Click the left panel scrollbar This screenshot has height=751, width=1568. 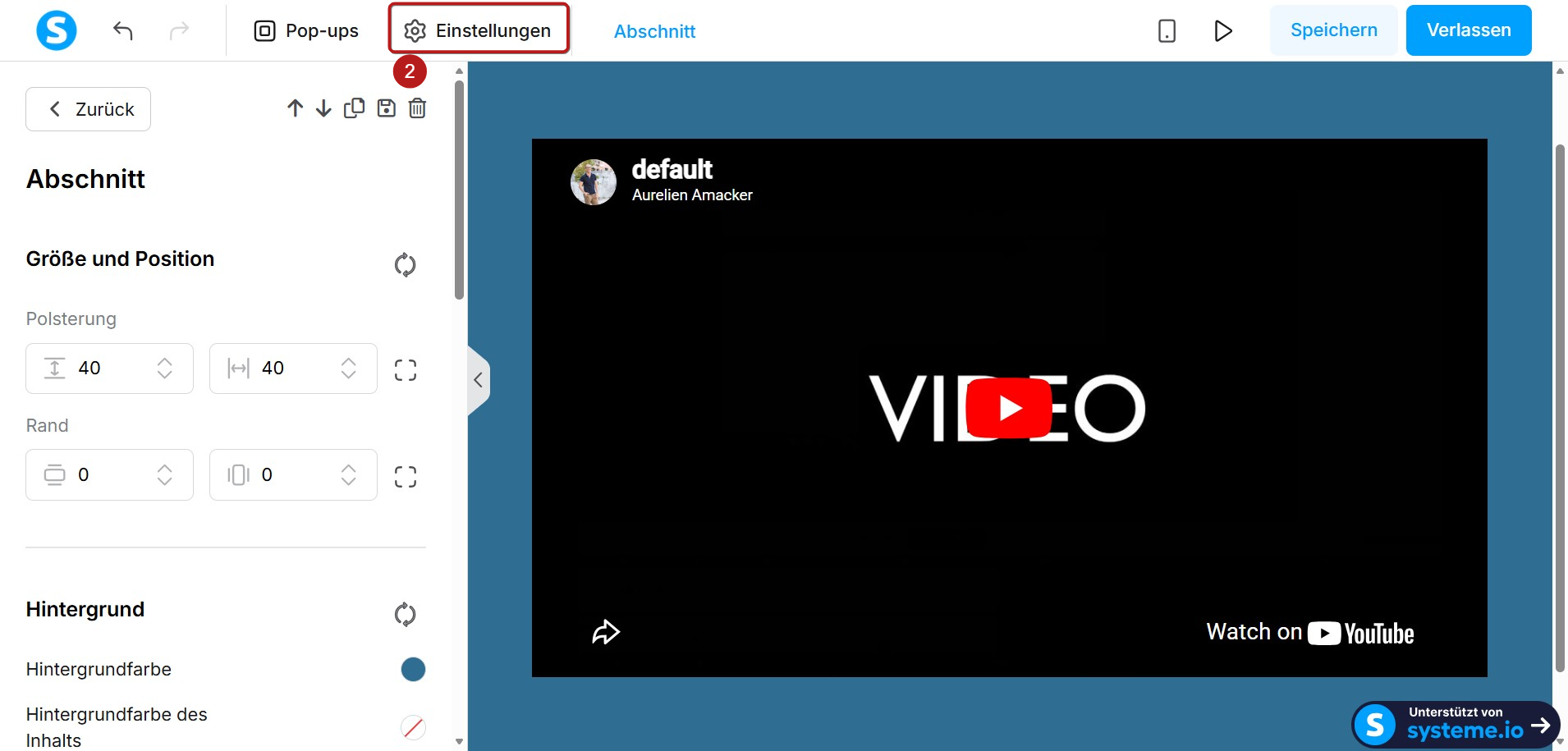coord(459,190)
